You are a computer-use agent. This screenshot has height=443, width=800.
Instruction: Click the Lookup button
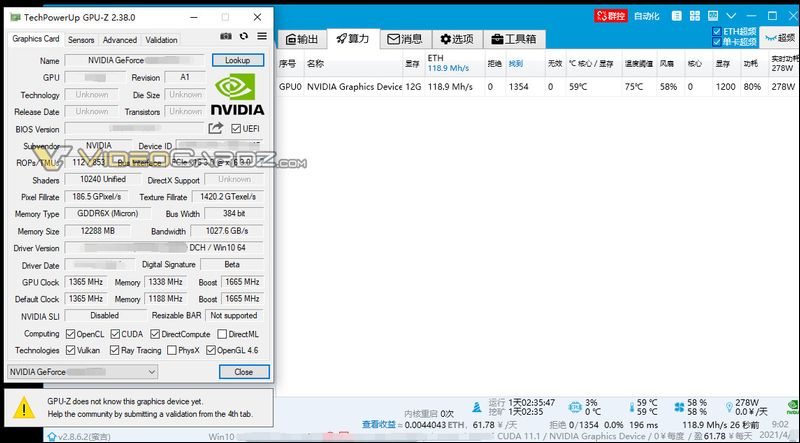(x=238, y=60)
